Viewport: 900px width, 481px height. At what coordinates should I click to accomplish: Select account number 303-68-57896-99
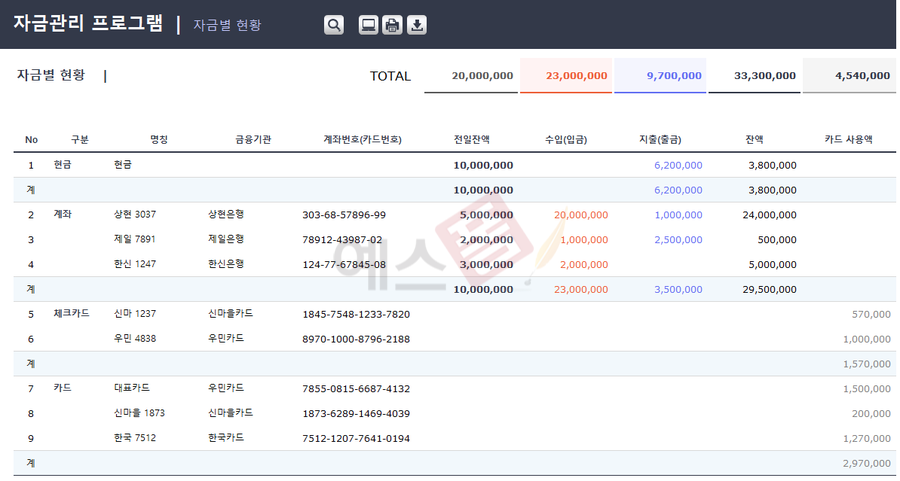(344, 215)
